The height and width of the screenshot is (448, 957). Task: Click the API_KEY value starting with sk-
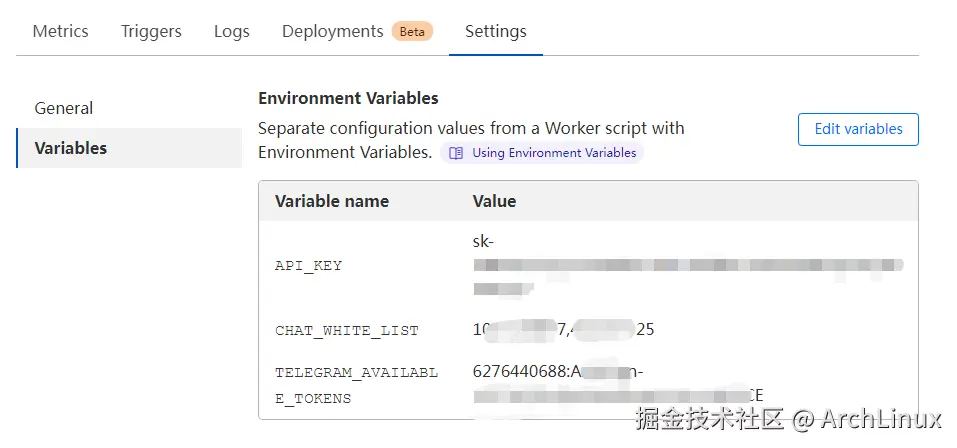tap(687, 266)
